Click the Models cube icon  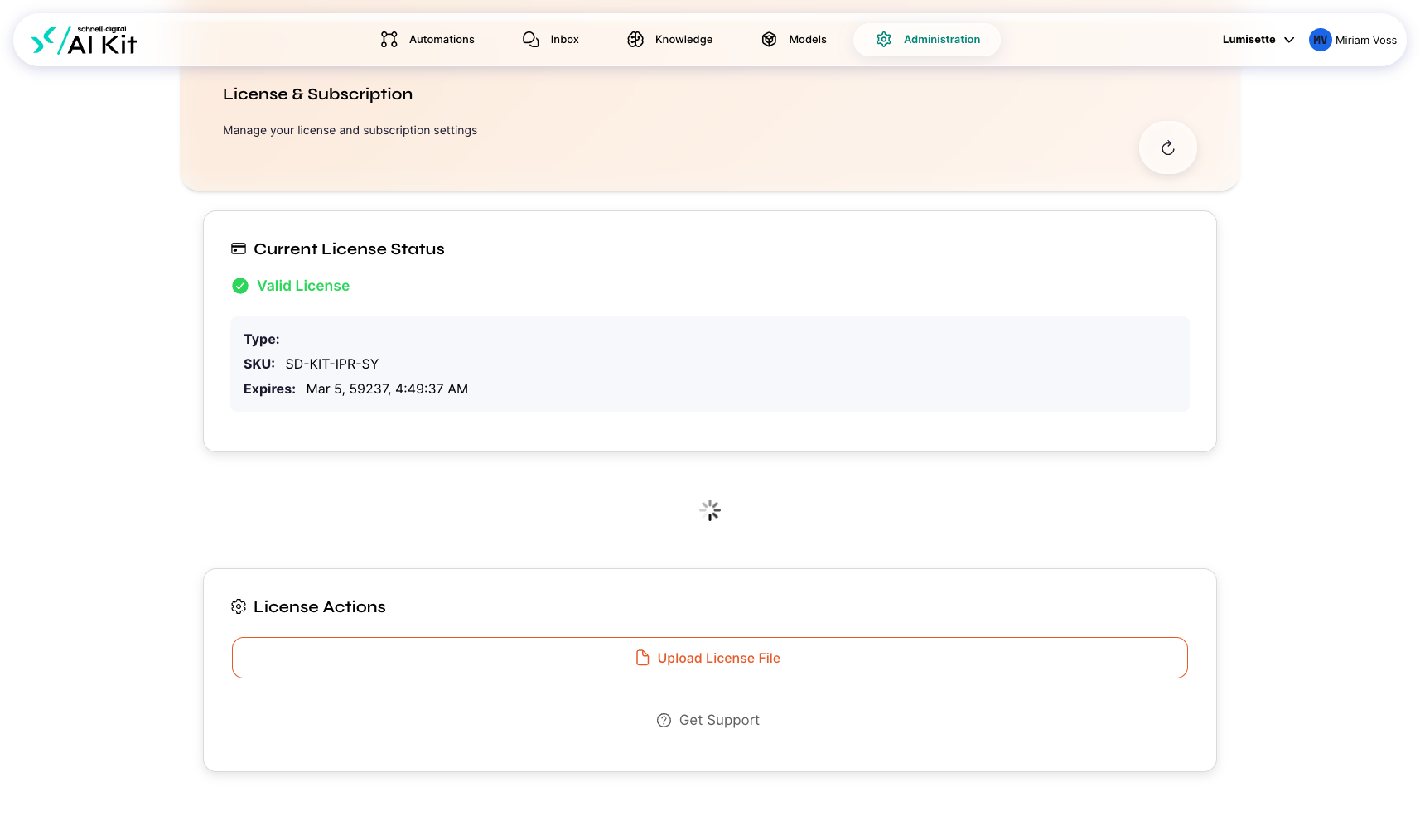[769, 39]
